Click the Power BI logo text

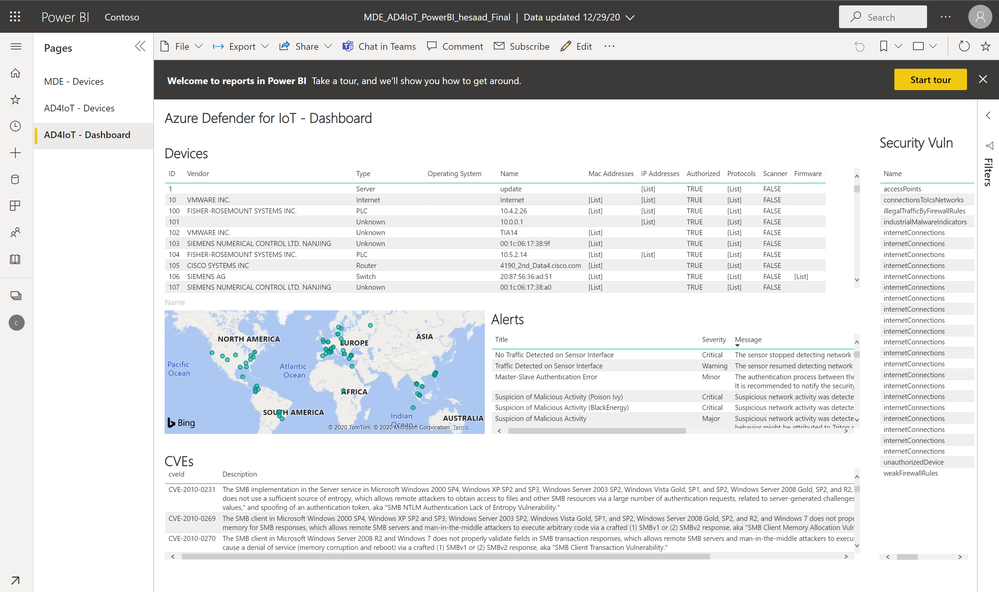pyautogui.click(x=65, y=17)
